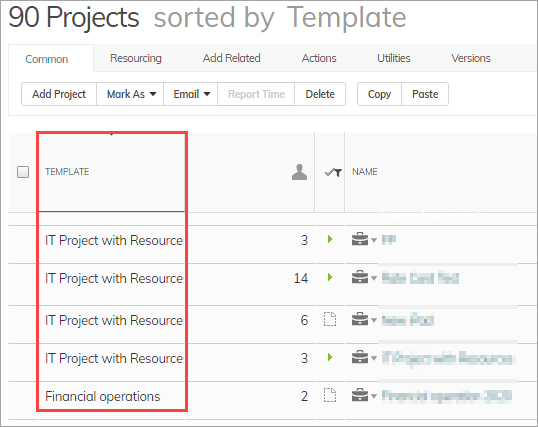Expand arrow beside briefcase in second row
Viewport: 538px width, 427px height.
pos(374,278)
